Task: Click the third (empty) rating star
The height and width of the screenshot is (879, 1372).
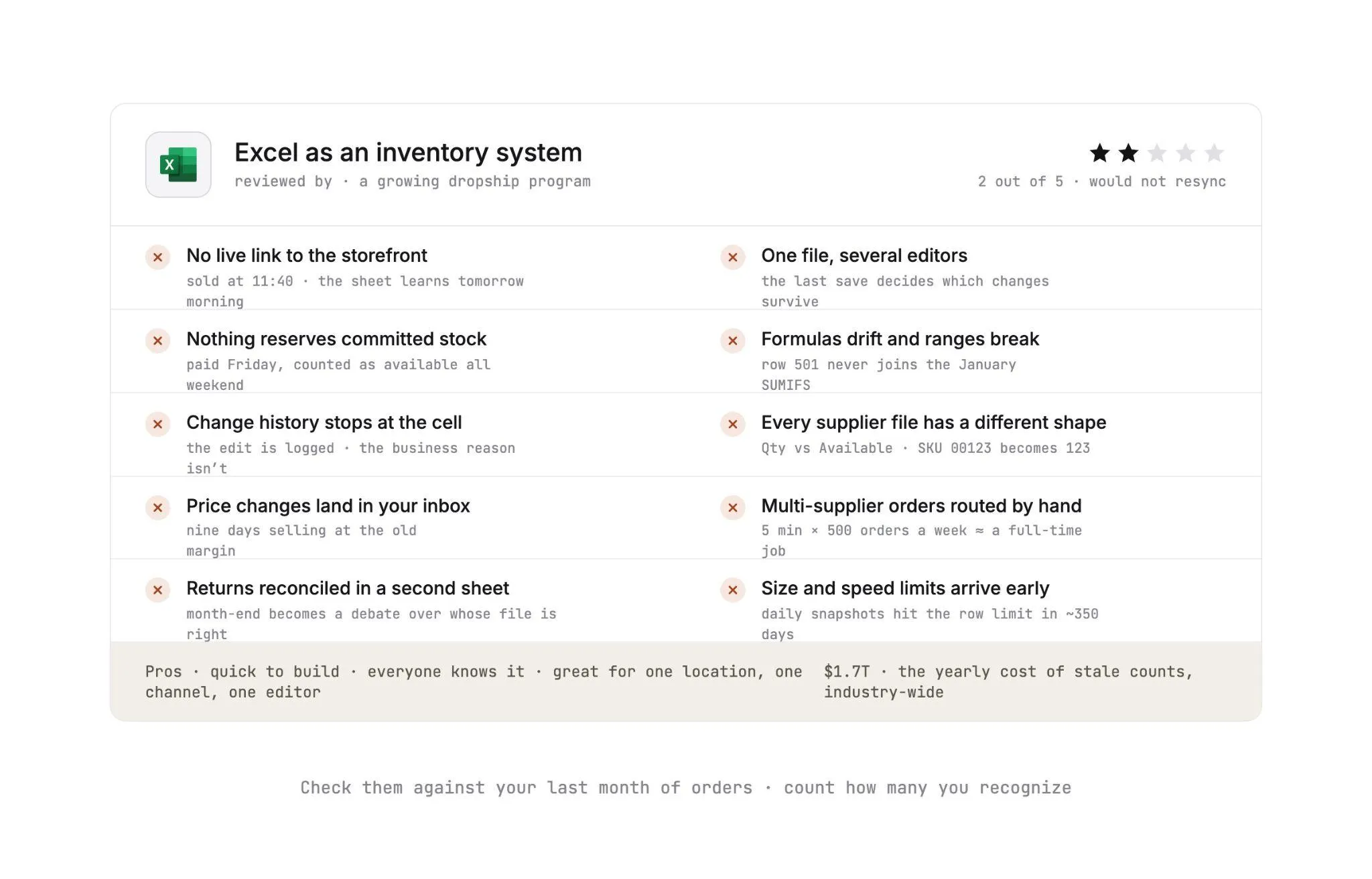Action: (x=1157, y=153)
